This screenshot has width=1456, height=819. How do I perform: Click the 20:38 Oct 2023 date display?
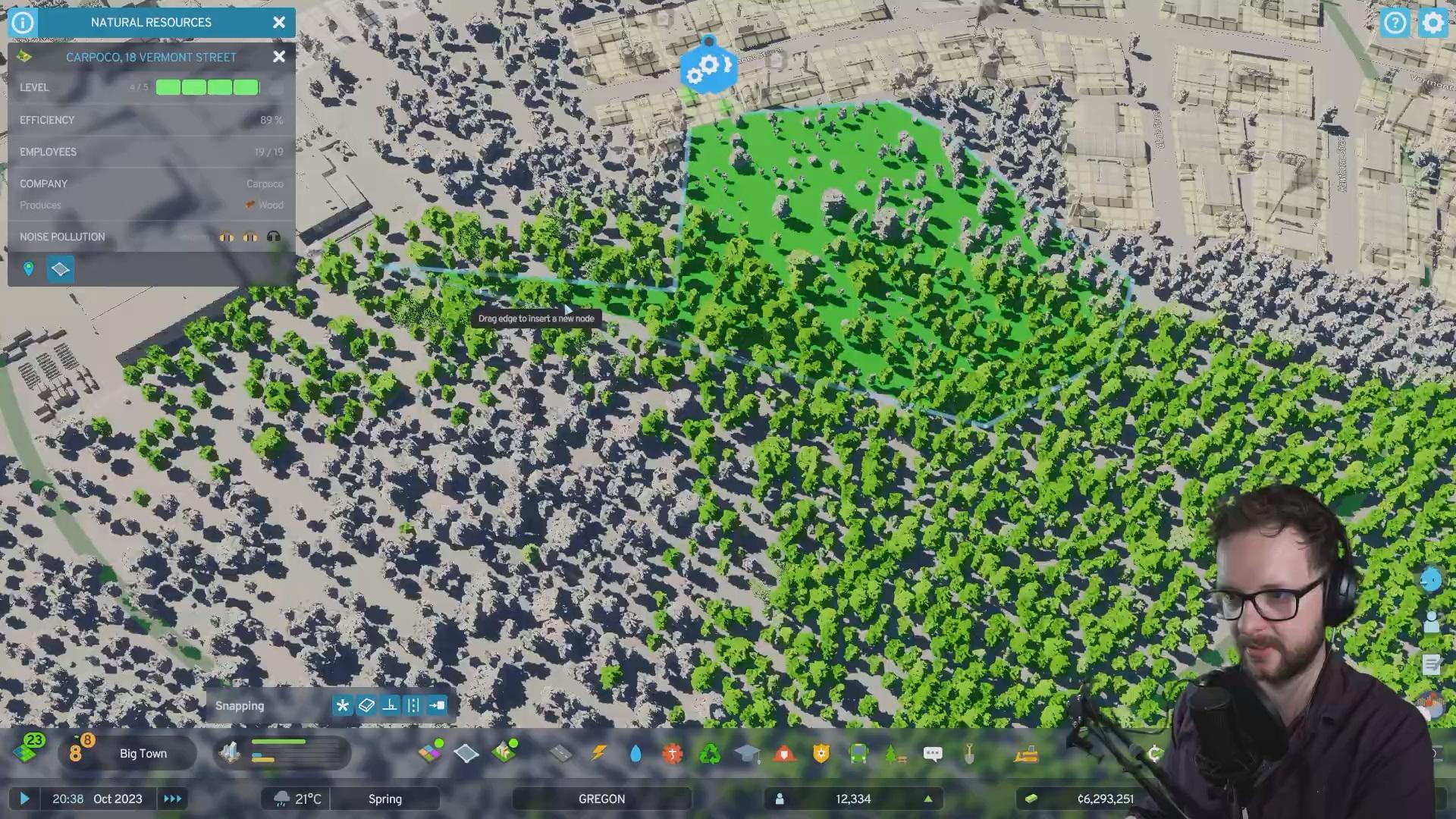coord(97,799)
